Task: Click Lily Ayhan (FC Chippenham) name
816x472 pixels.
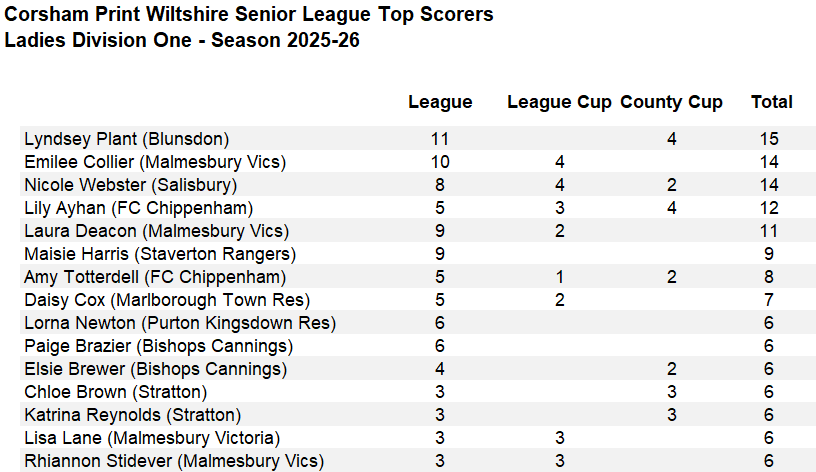Action: [x=138, y=208]
